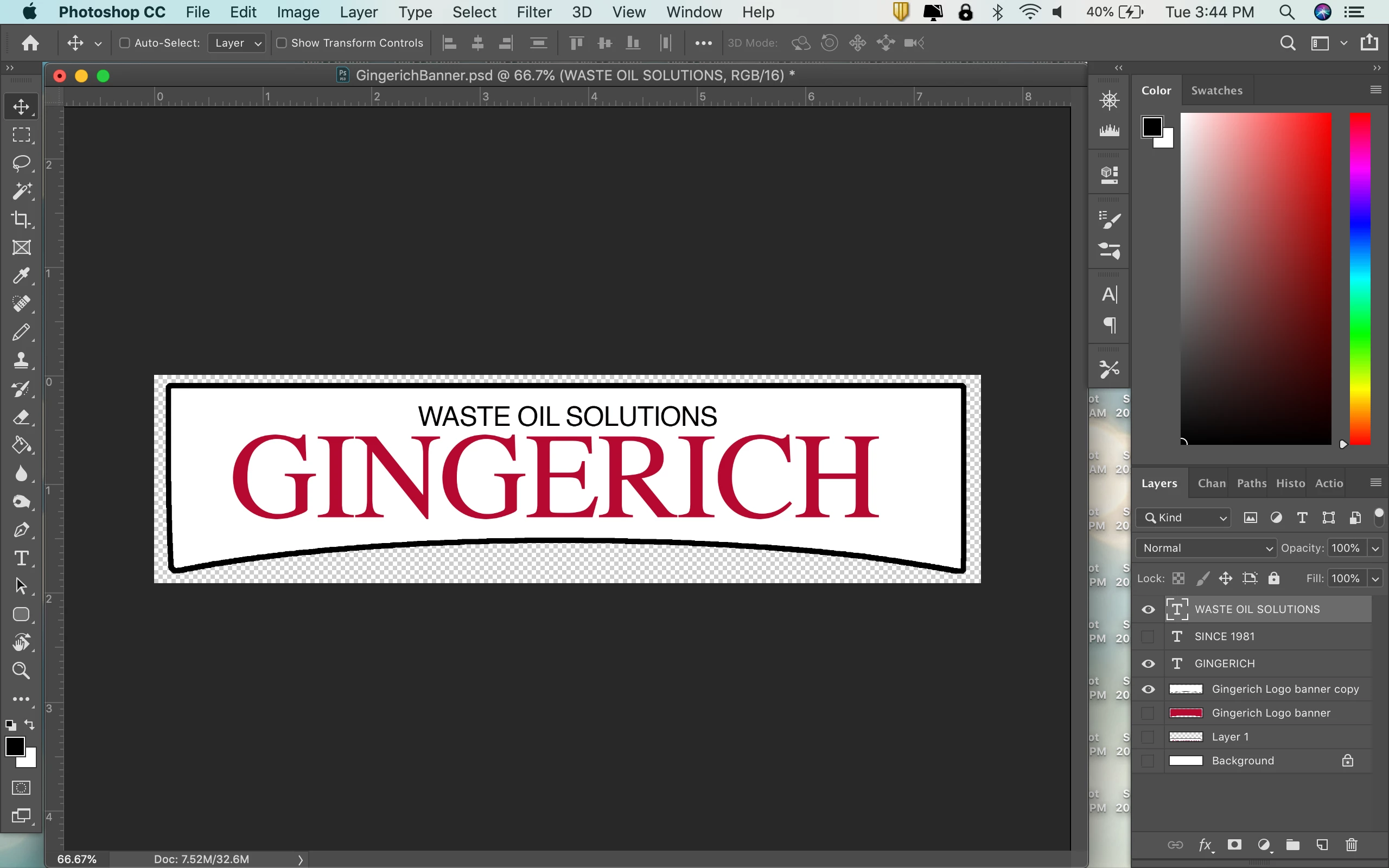Hide the GINGERICH text layer
This screenshot has width=1389, height=868.
point(1148,663)
